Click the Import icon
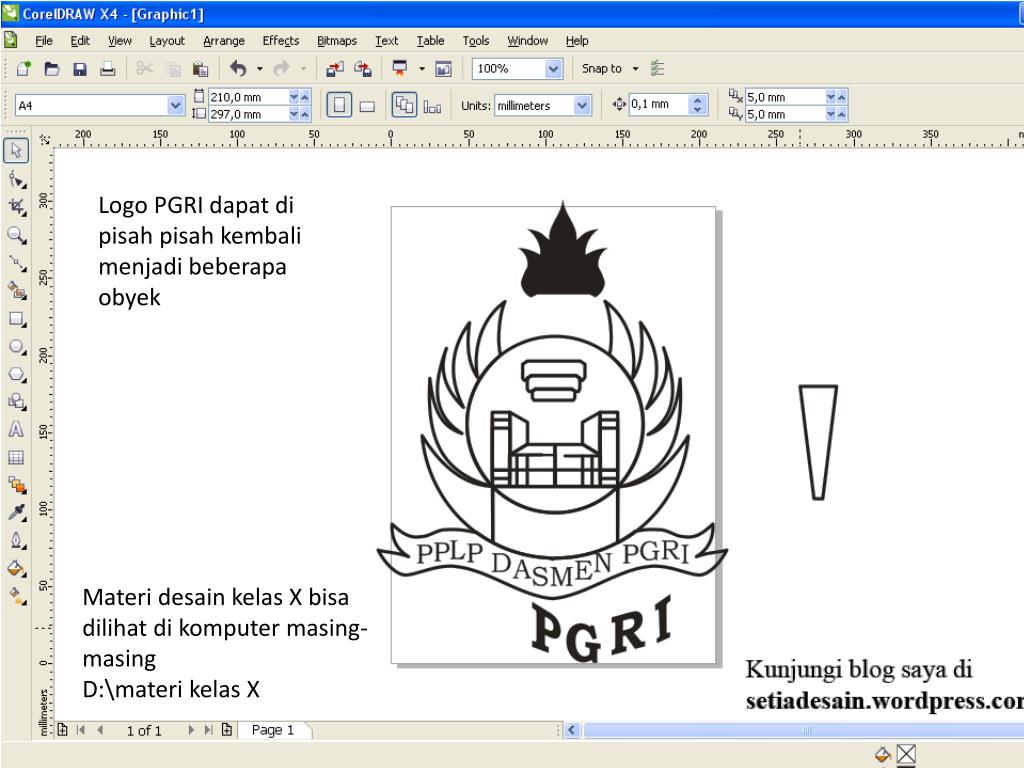 334,69
